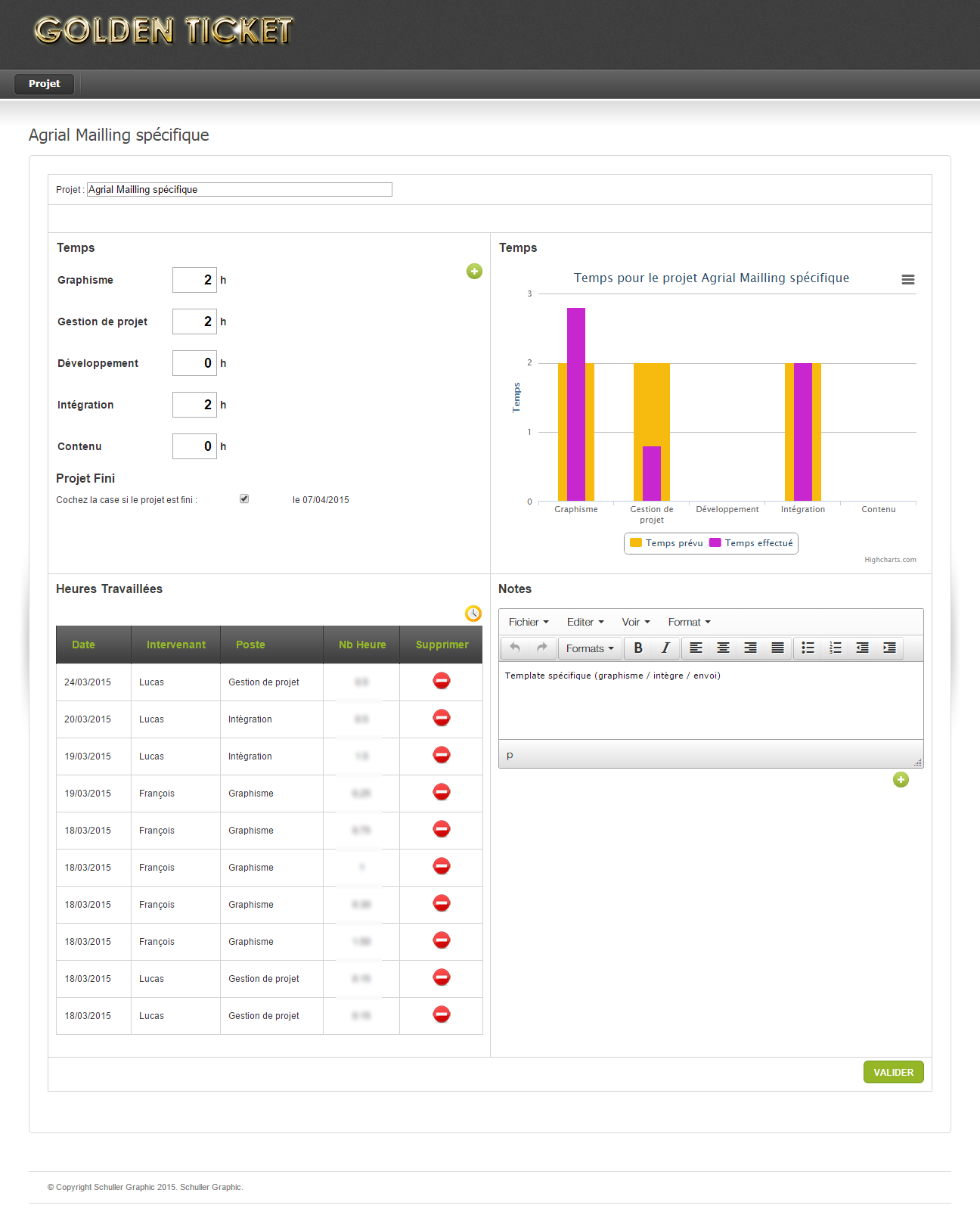This screenshot has height=1224, width=980.
Task: Click the Gestion de projet hours input
Action: pos(194,322)
